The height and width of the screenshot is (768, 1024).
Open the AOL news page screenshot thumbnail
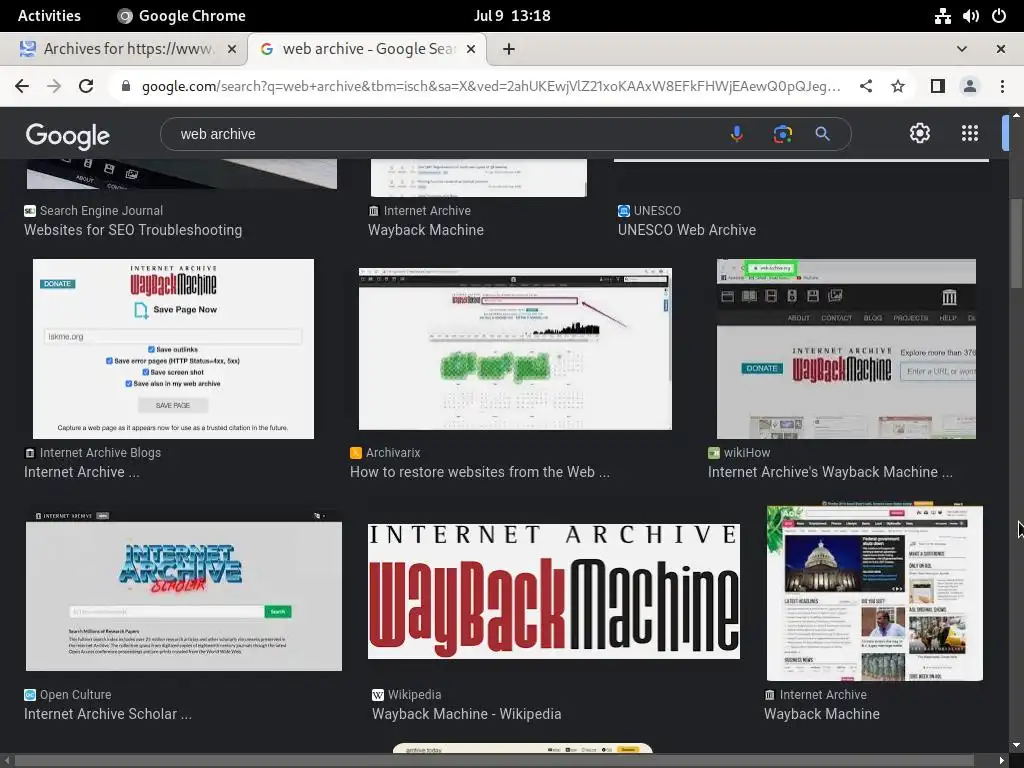(874, 591)
